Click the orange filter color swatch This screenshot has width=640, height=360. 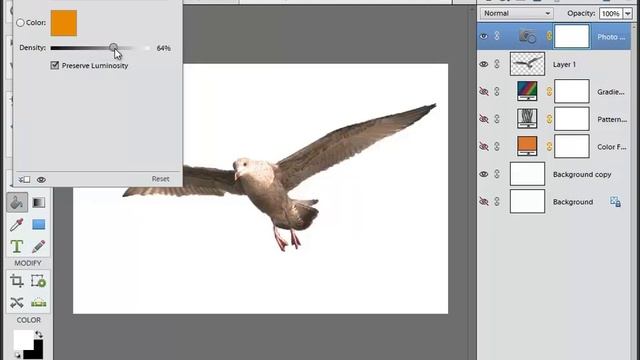[64, 23]
